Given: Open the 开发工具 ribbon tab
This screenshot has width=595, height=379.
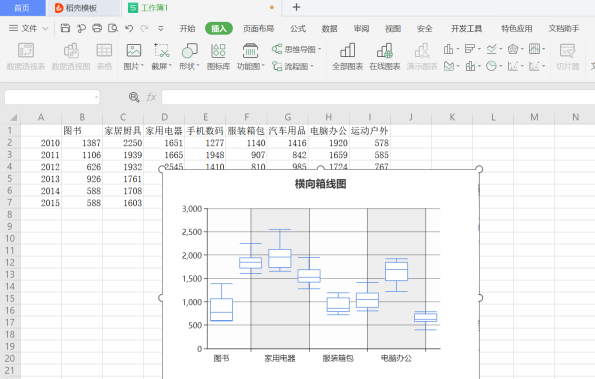Looking at the screenshot, I should (x=466, y=28).
